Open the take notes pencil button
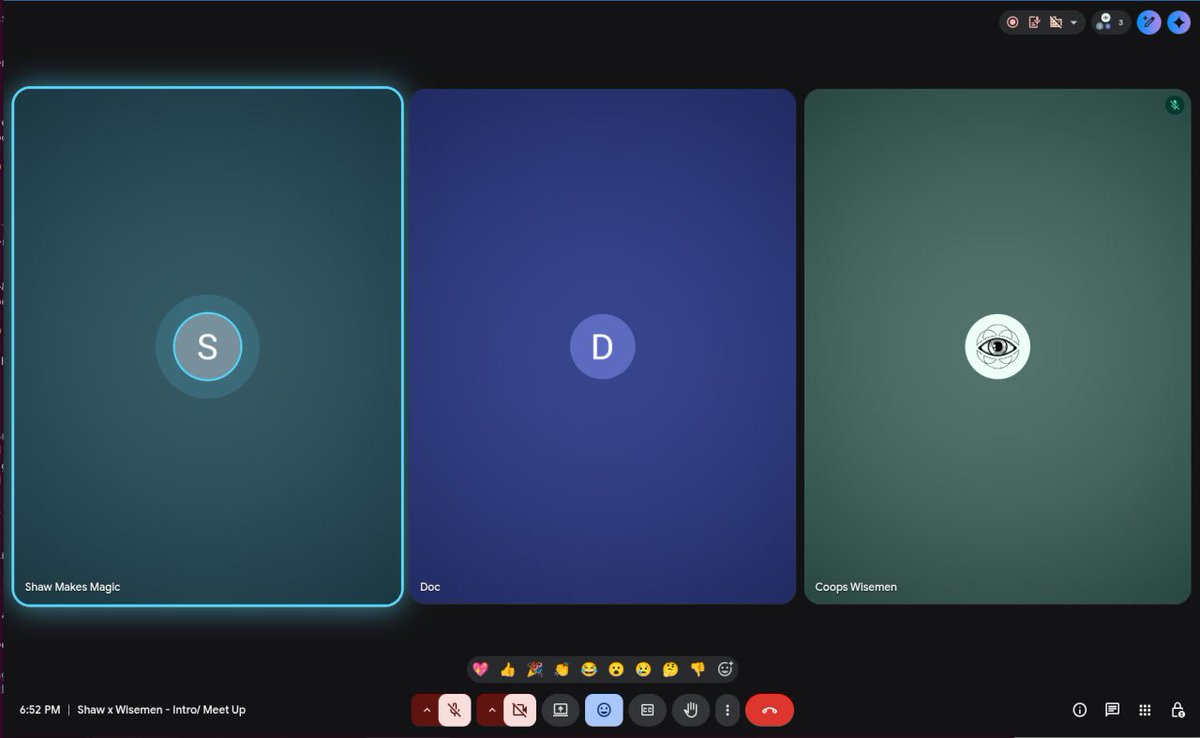The width and height of the screenshot is (1200, 738). click(x=1149, y=22)
